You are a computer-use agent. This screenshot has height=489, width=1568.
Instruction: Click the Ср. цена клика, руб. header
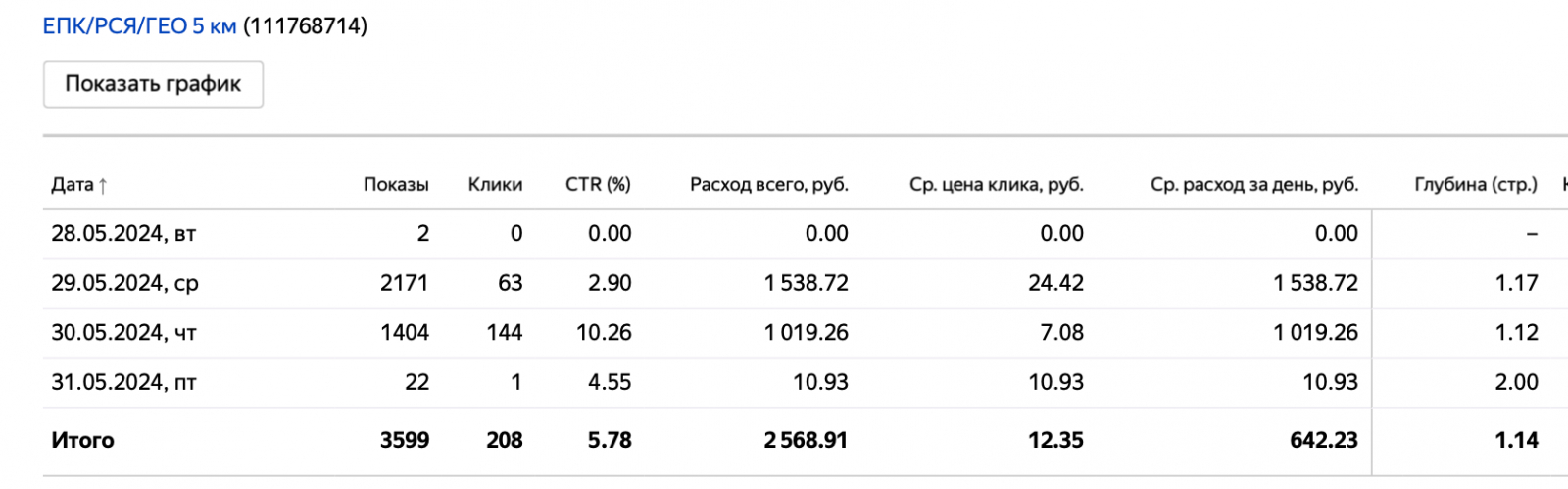996,185
